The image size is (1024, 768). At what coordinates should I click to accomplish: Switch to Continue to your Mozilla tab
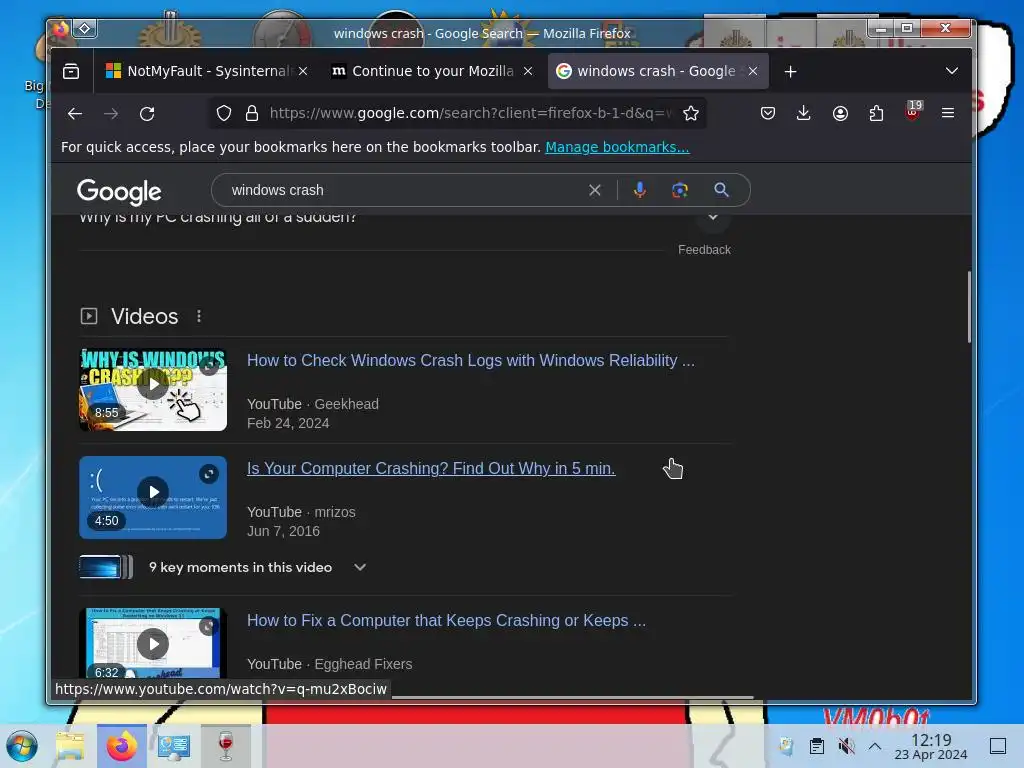click(x=431, y=71)
